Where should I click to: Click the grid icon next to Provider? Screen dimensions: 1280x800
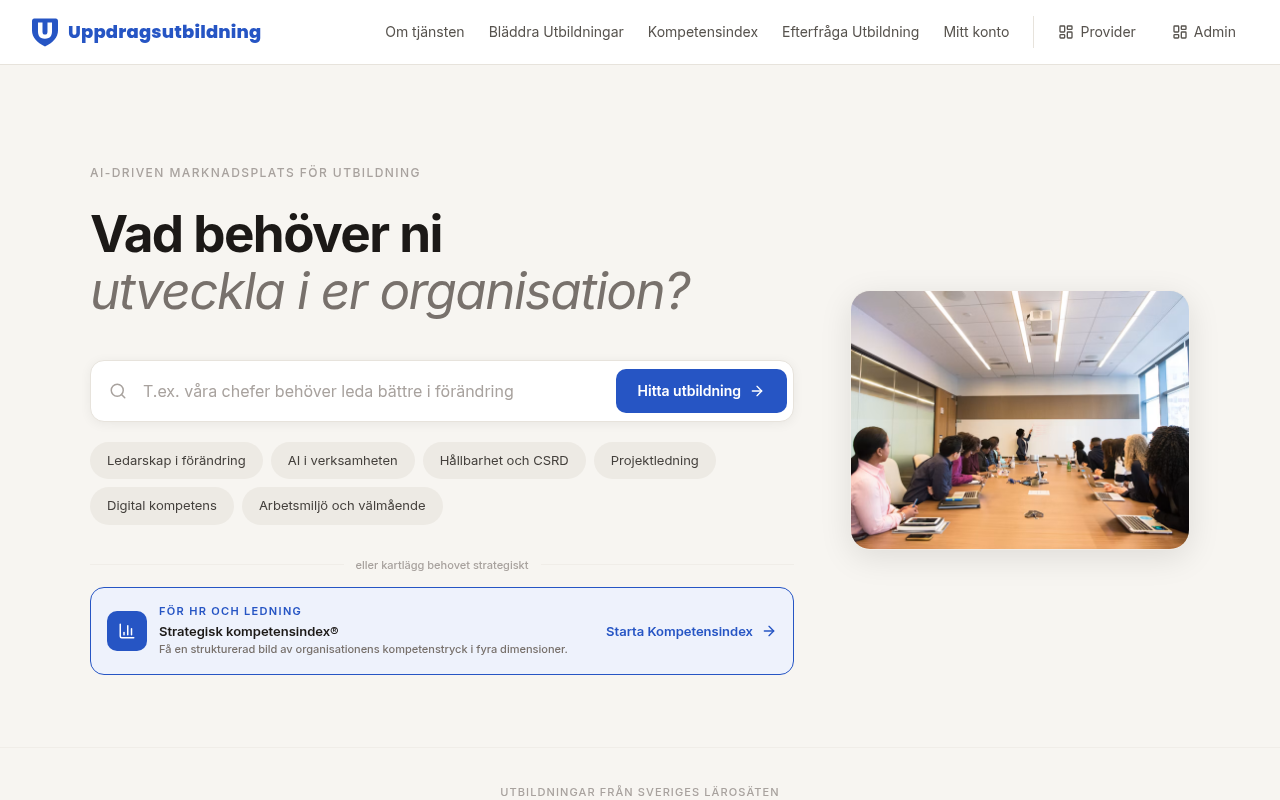point(1066,32)
